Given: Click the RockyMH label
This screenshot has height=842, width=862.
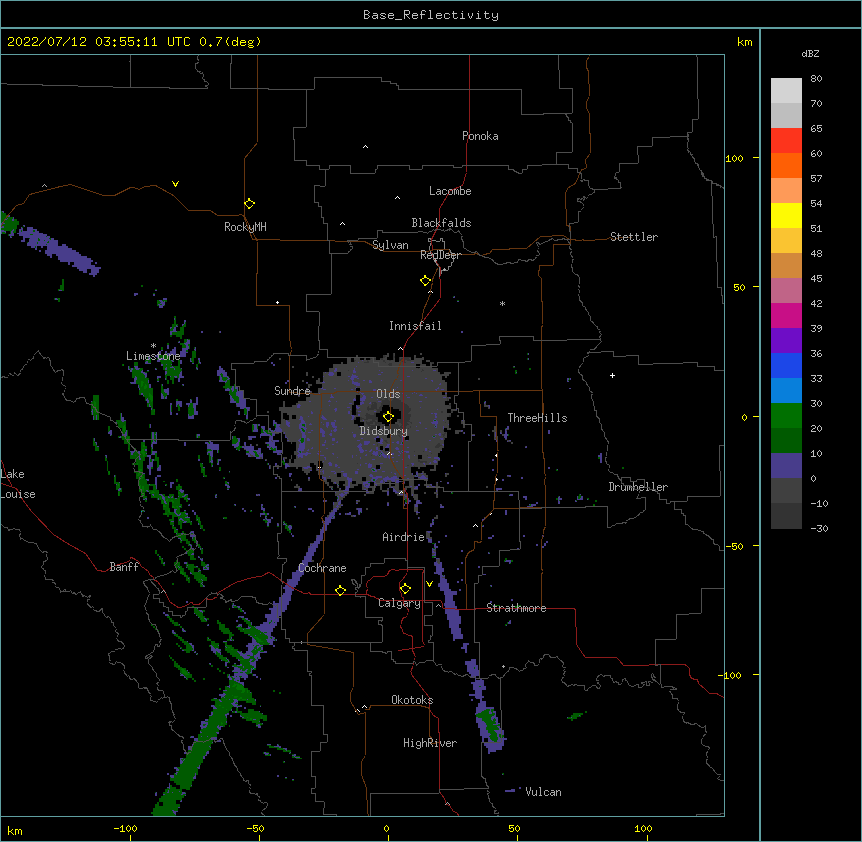Looking at the screenshot, I should coord(245,227).
